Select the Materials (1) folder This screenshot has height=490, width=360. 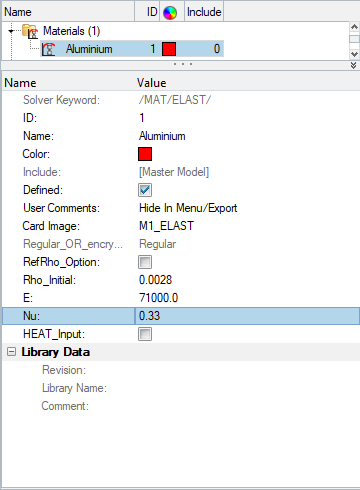point(71,31)
